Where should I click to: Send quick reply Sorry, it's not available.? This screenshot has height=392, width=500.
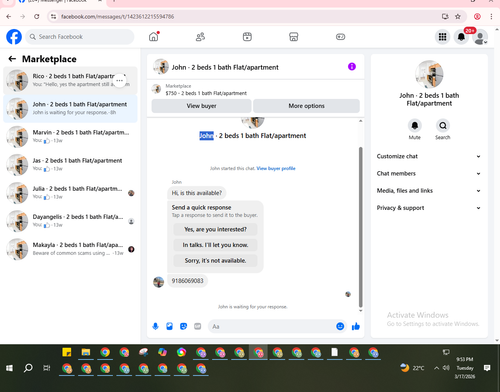(215, 261)
